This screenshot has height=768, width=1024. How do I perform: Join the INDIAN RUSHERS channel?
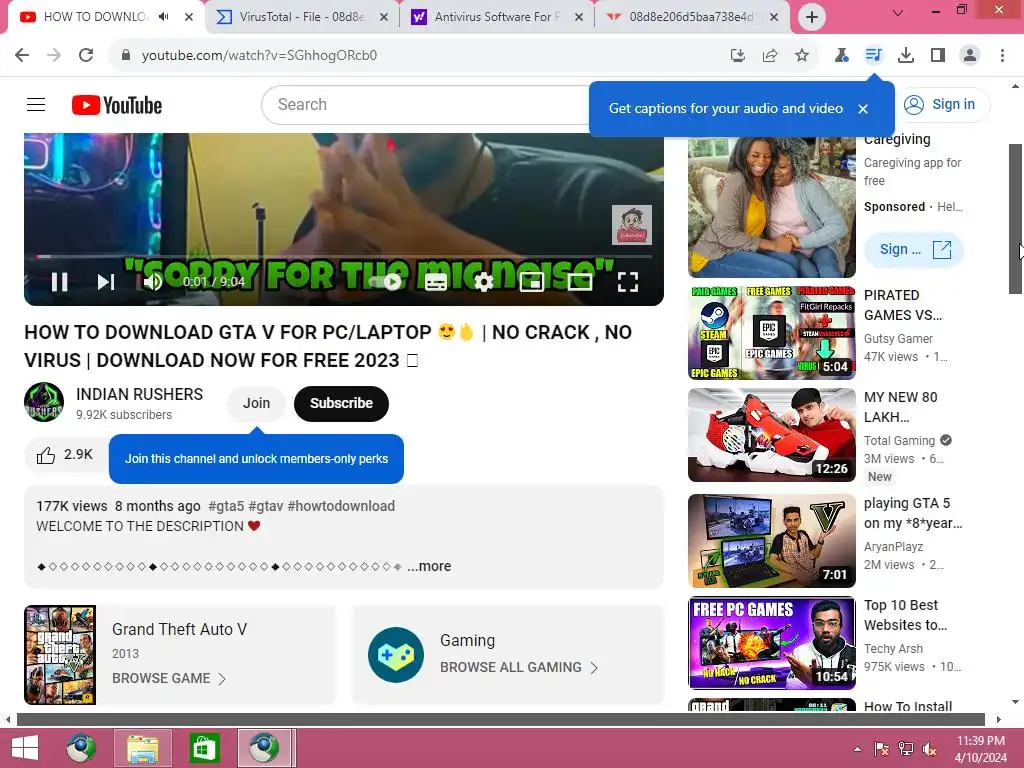(x=256, y=404)
